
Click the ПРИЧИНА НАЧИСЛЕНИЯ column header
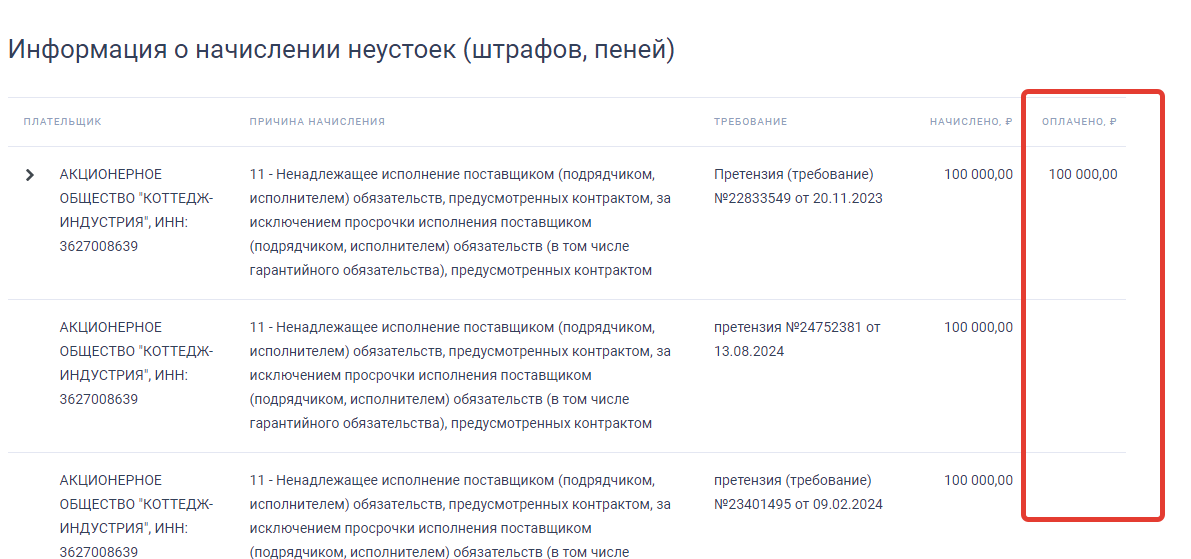pos(317,122)
